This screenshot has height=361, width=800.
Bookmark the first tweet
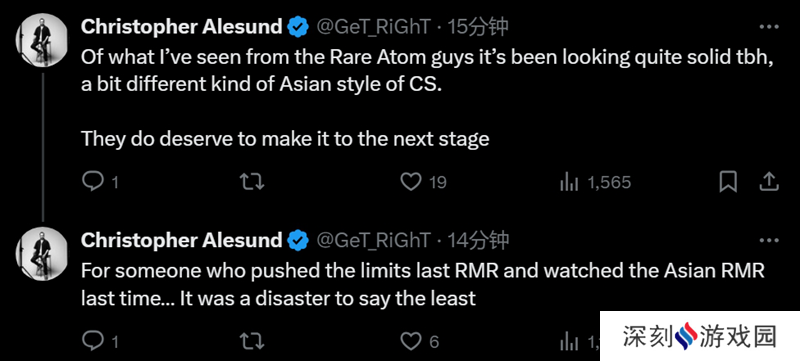tap(728, 182)
